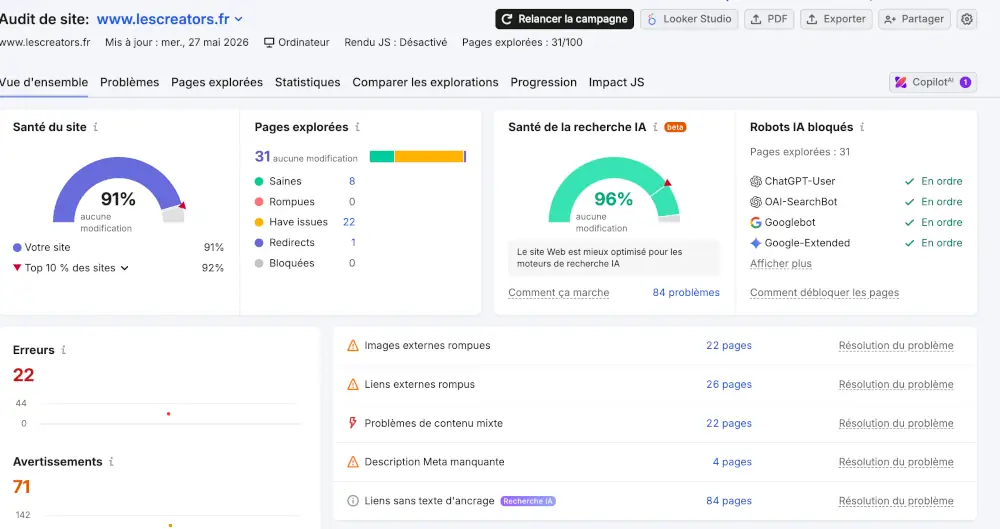The width and height of the screenshot is (1000, 529).
Task: Open the 84 problèmes link
Action: pos(686,292)
